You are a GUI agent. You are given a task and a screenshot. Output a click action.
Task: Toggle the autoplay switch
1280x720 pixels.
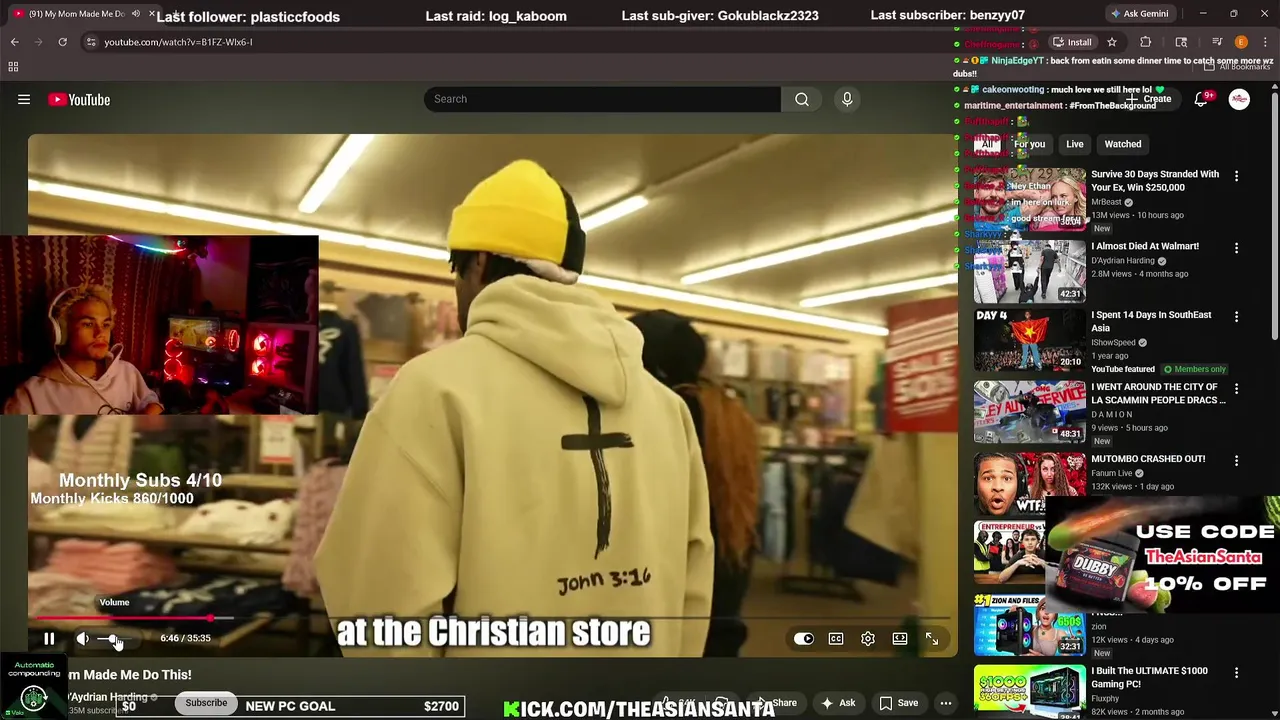[x=804, y=639]
